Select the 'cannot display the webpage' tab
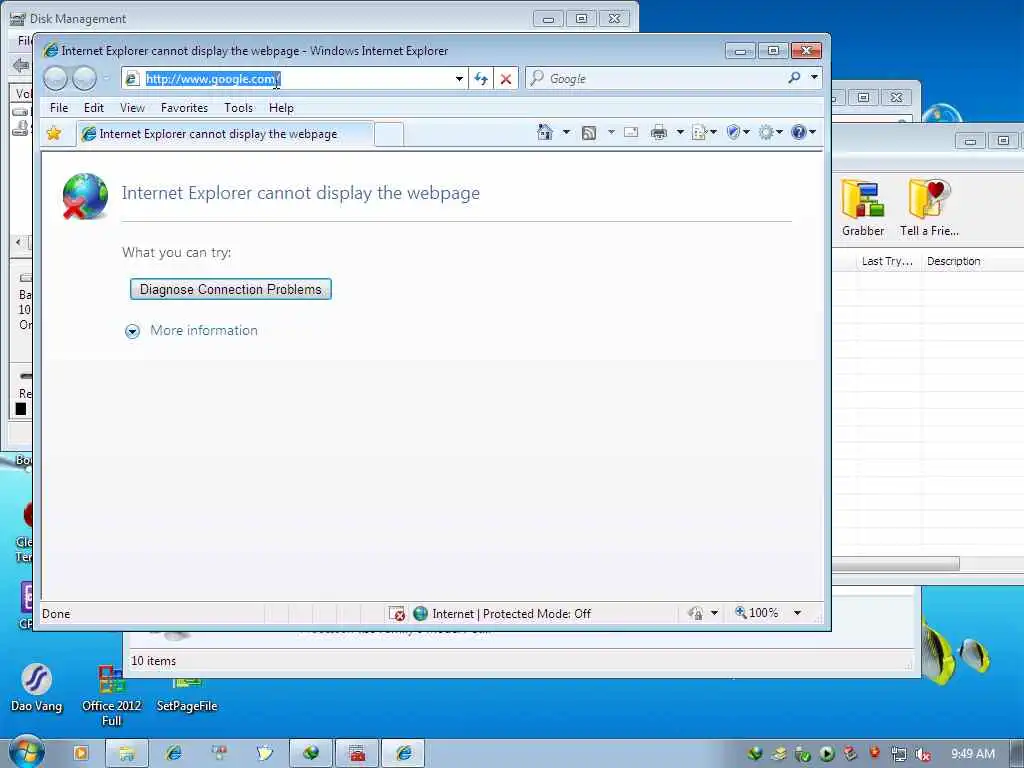This screenshot has height=768, width=1024. pyautogui.click(x=225, y=134)
